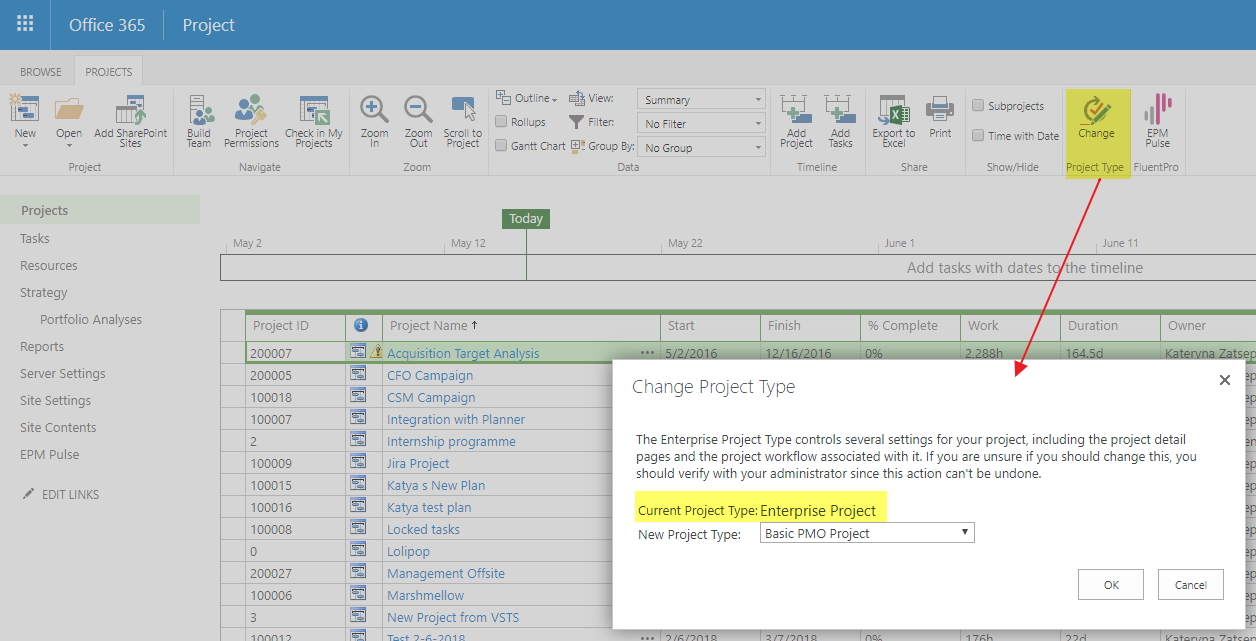The image size is (1256, 641).
Task: Click the Project ID column header
Action: point(281,325)
